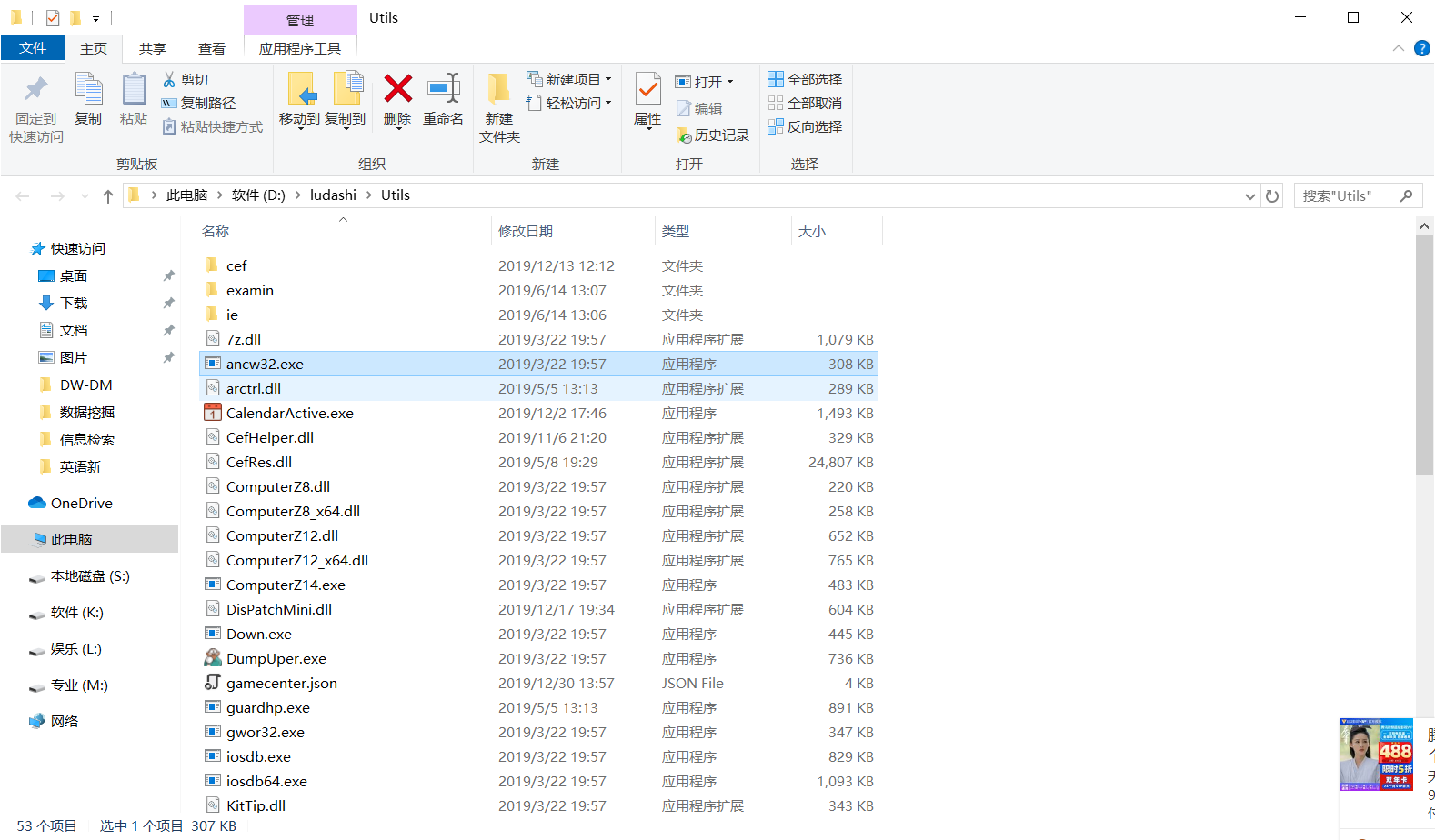
Task: Click the Back navigation arrow
Action: tap(23, 195)
